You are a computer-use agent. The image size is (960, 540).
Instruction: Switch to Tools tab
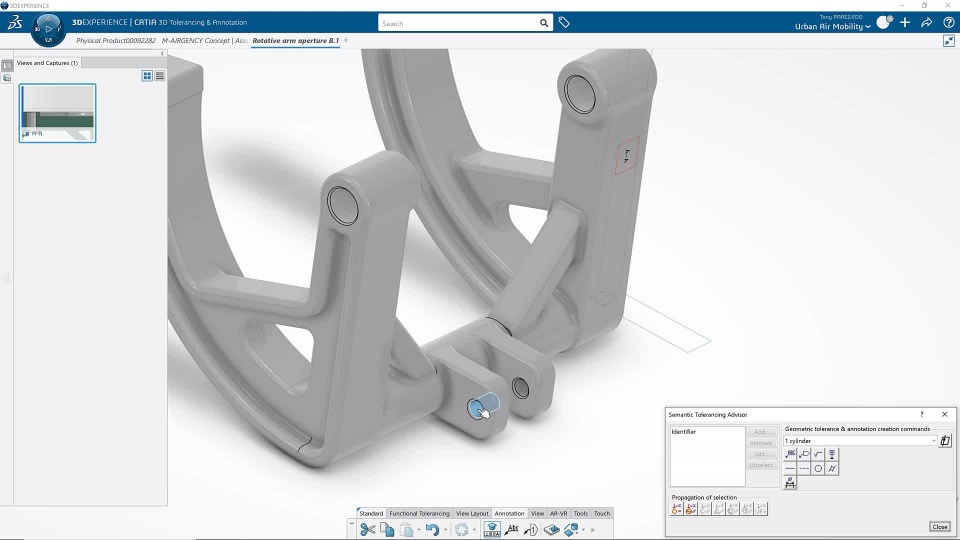[581, 514]
